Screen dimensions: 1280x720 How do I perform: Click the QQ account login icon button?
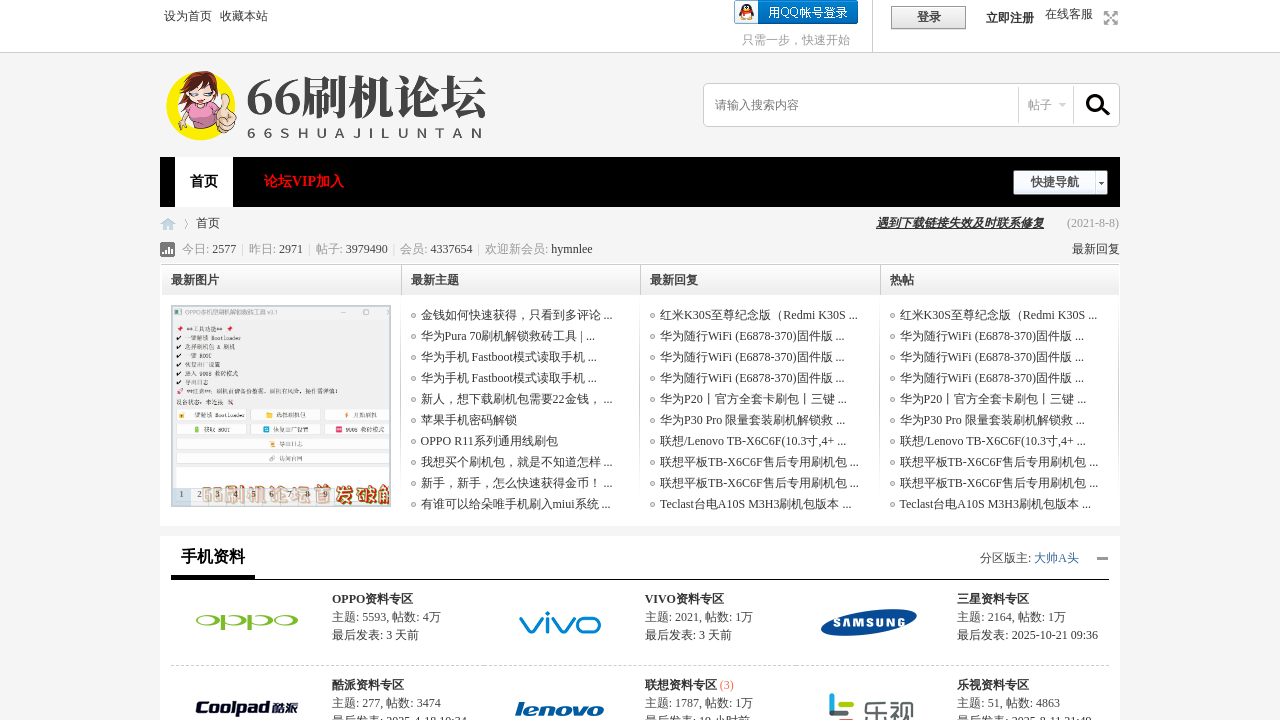coord(796,12)
